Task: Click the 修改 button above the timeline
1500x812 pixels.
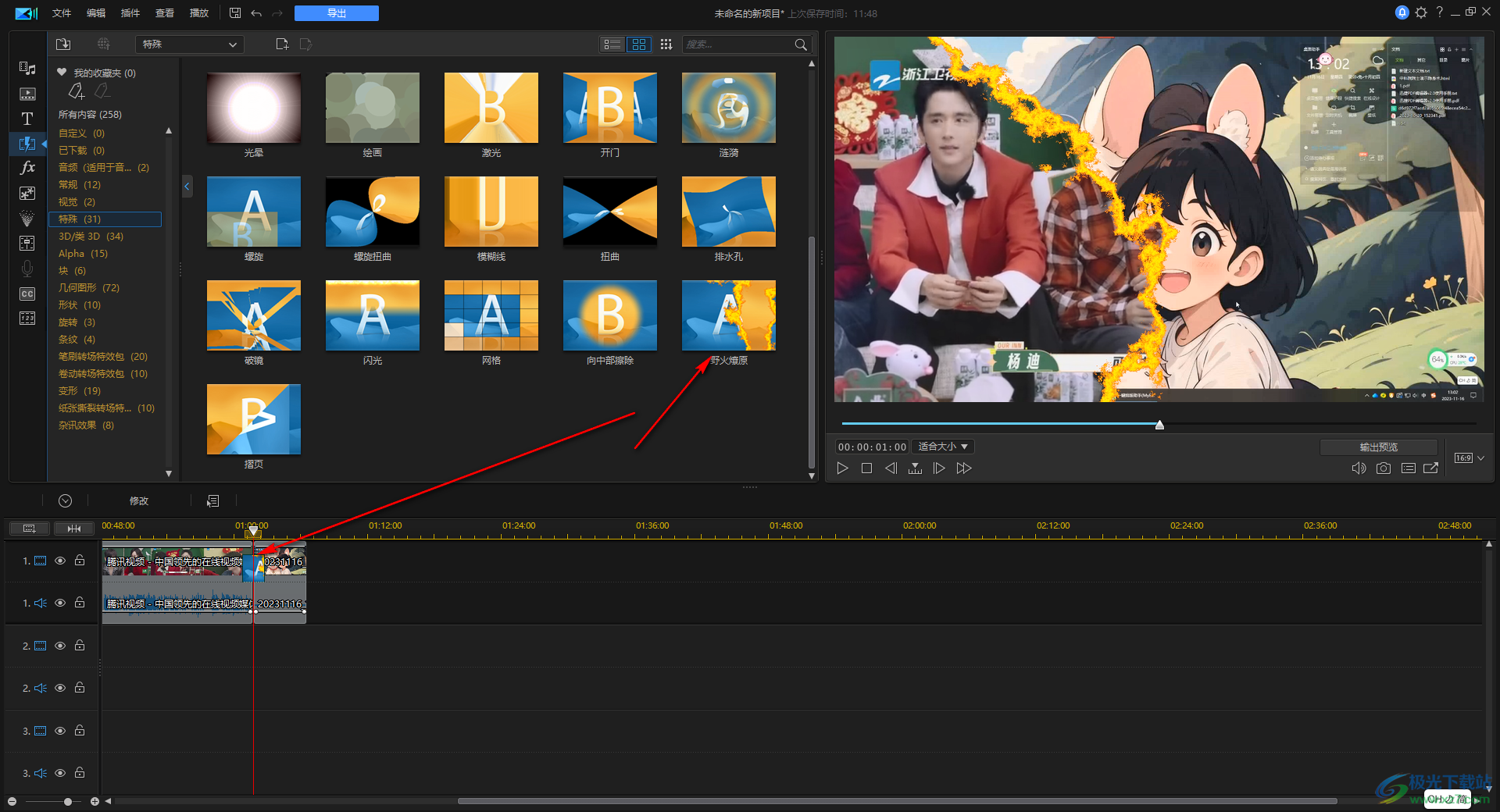Action: (139, 501)
